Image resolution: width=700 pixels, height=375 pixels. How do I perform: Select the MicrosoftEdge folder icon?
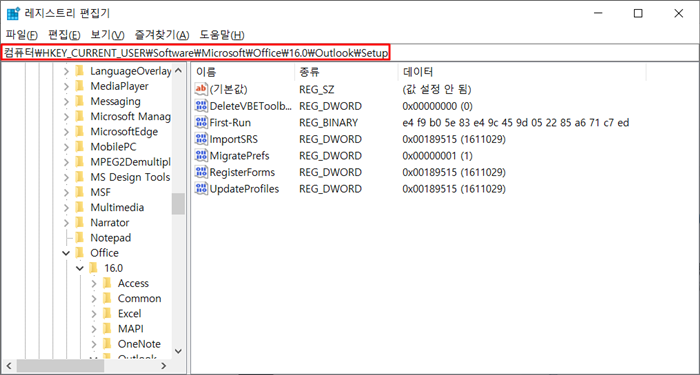click(80, 131)
